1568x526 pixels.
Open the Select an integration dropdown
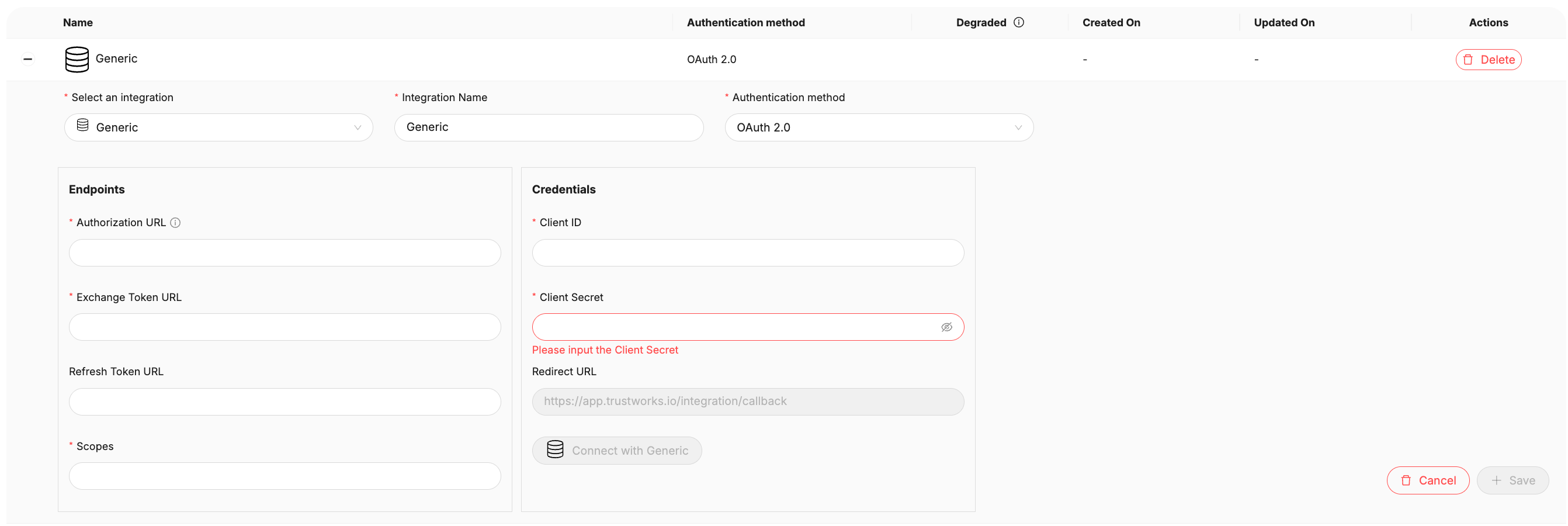pos(218,127)
